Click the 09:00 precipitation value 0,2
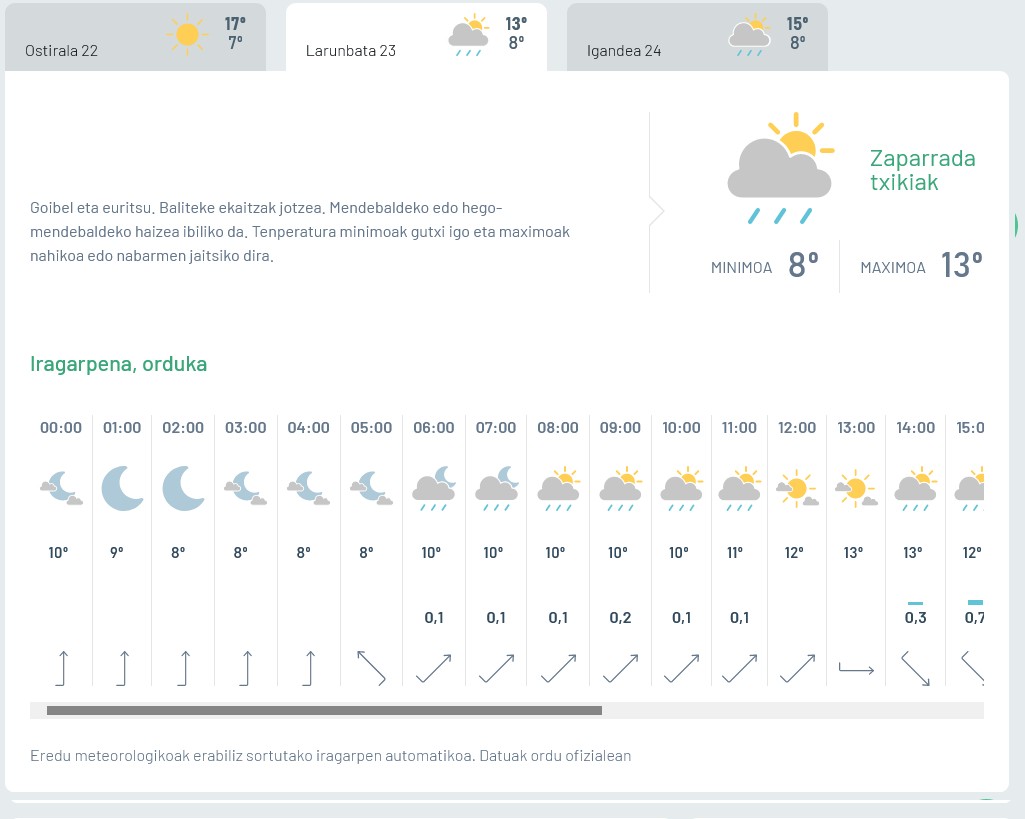The height and width of the screenshot is (819, 1025). pyautogui.click(x=620, y=617)
